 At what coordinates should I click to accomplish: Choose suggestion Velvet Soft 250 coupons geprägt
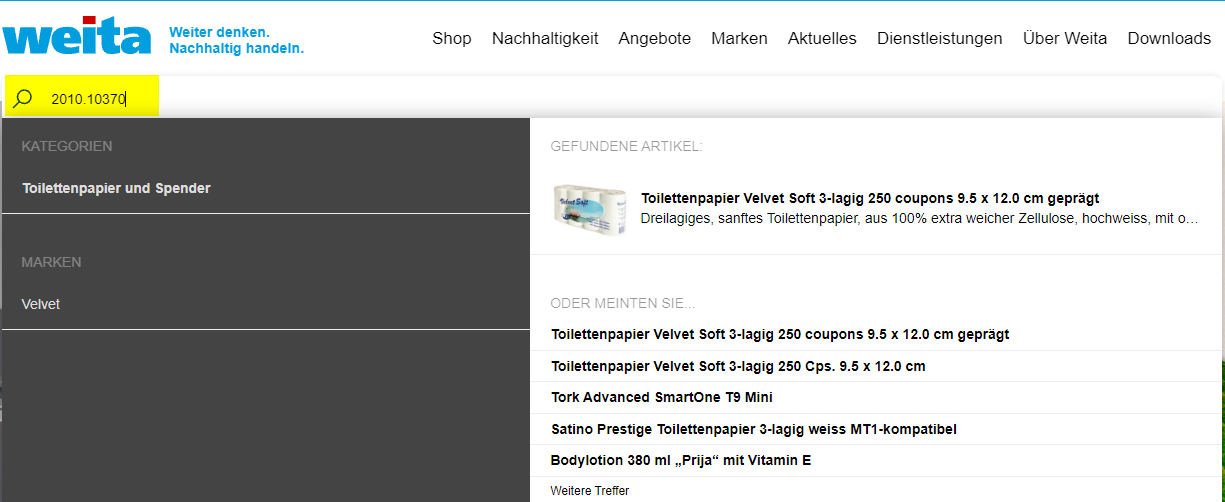780,334
